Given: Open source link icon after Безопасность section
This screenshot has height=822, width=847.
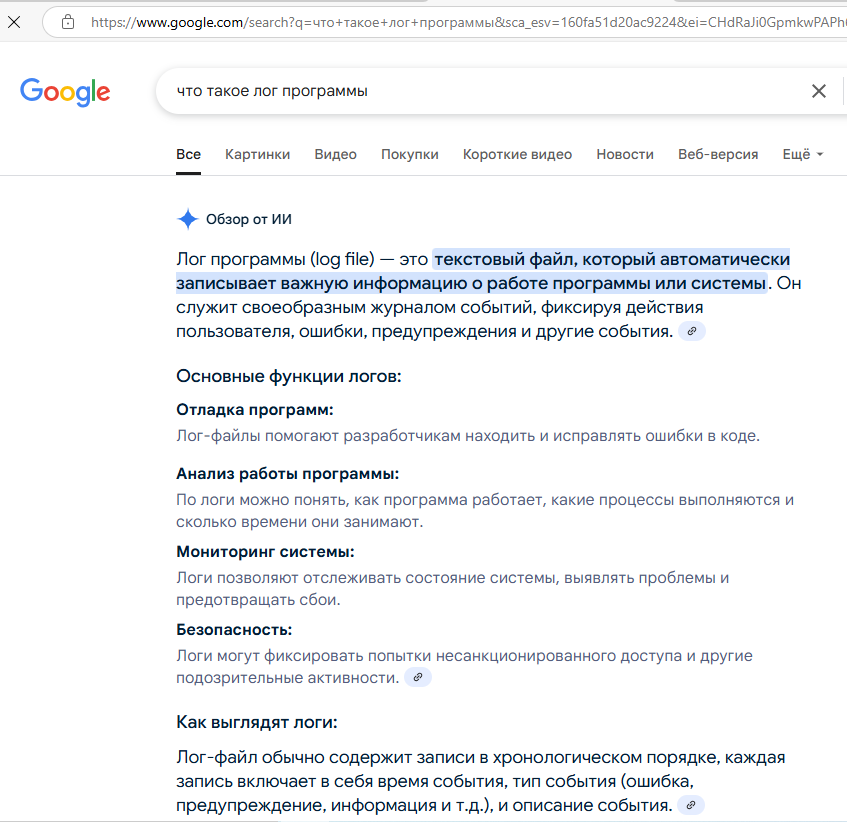Looking at the screenshot, I should click(x=418, y=677).
